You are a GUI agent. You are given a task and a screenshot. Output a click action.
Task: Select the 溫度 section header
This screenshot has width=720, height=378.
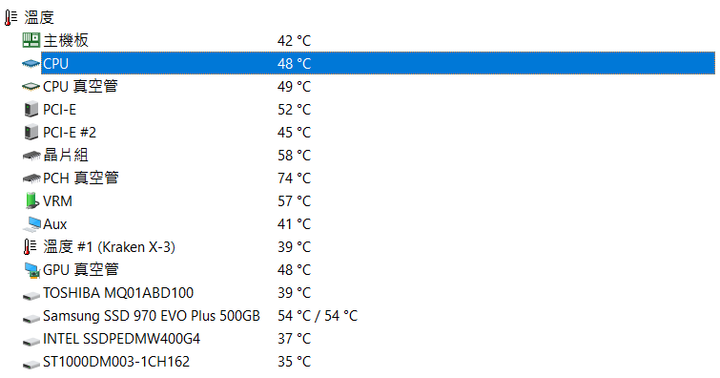[x=39, y=17]
